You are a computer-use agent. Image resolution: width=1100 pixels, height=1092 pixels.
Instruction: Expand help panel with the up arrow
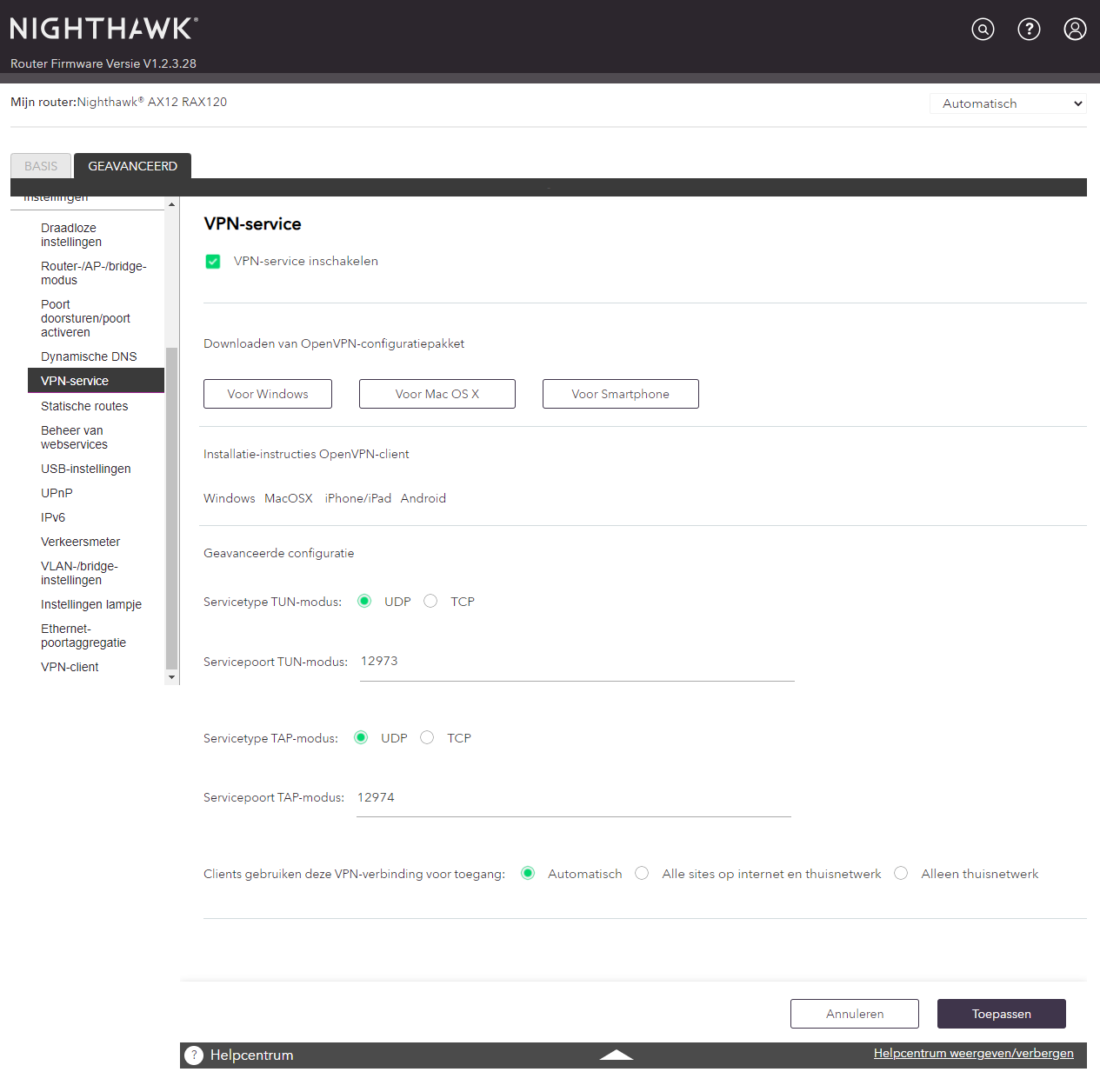(x=616, y=1055)
